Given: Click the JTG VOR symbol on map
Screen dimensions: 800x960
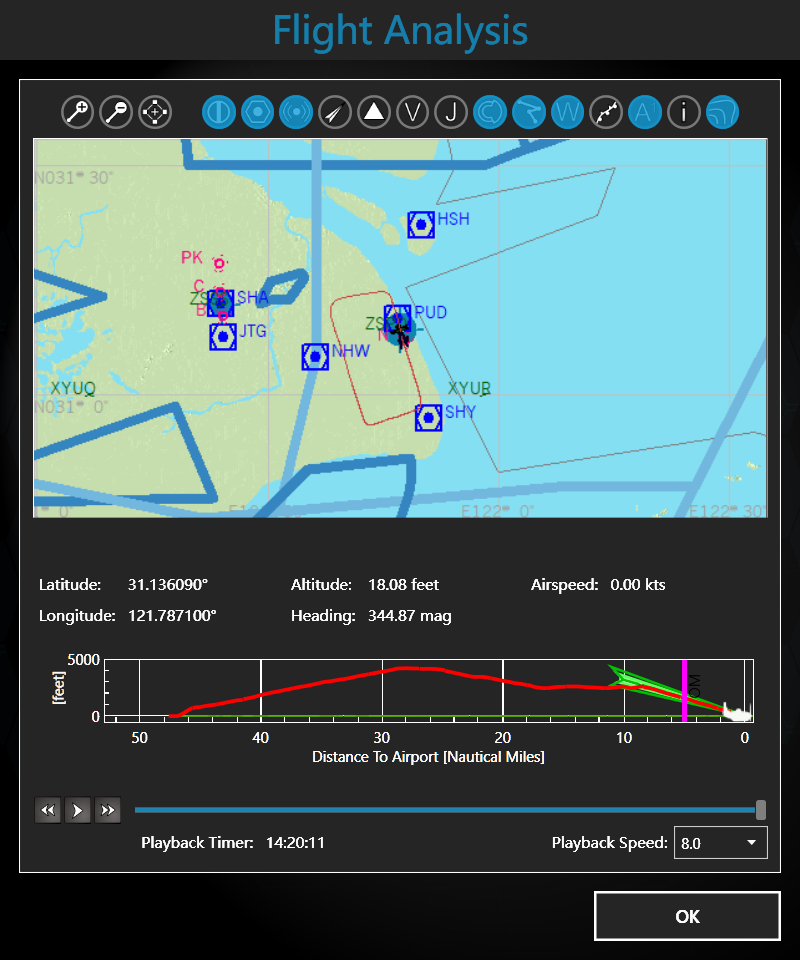Looking at the screenshot, I should coord(223,337).
